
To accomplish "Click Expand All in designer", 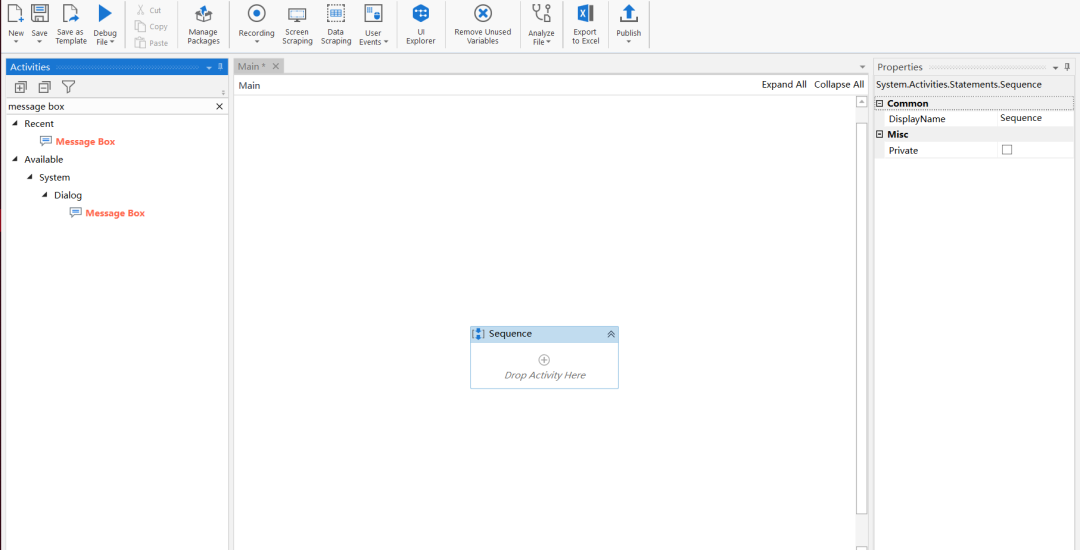I will (x=784, y=85).
